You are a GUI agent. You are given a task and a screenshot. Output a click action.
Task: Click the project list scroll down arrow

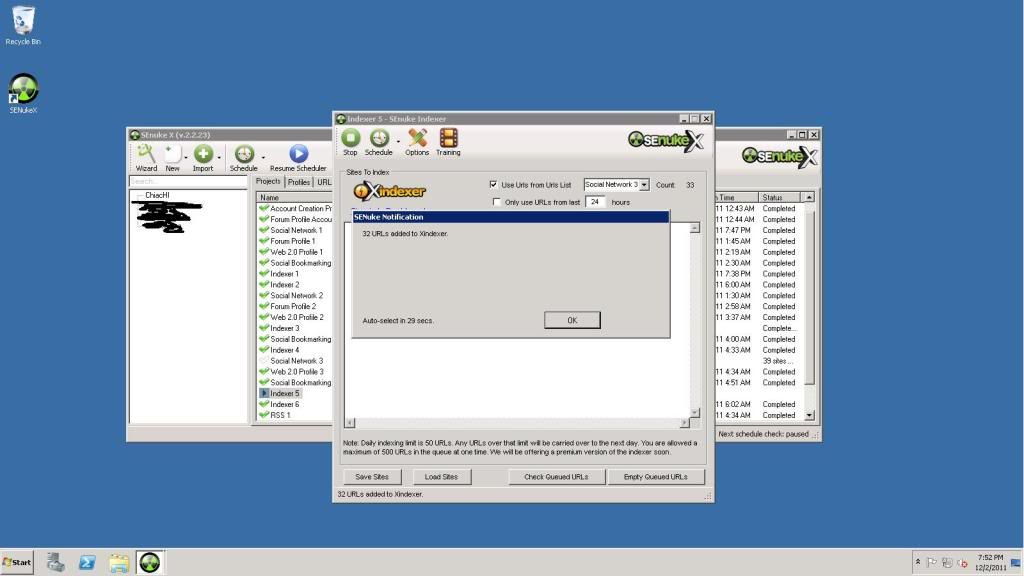click(x=809, y=415)
